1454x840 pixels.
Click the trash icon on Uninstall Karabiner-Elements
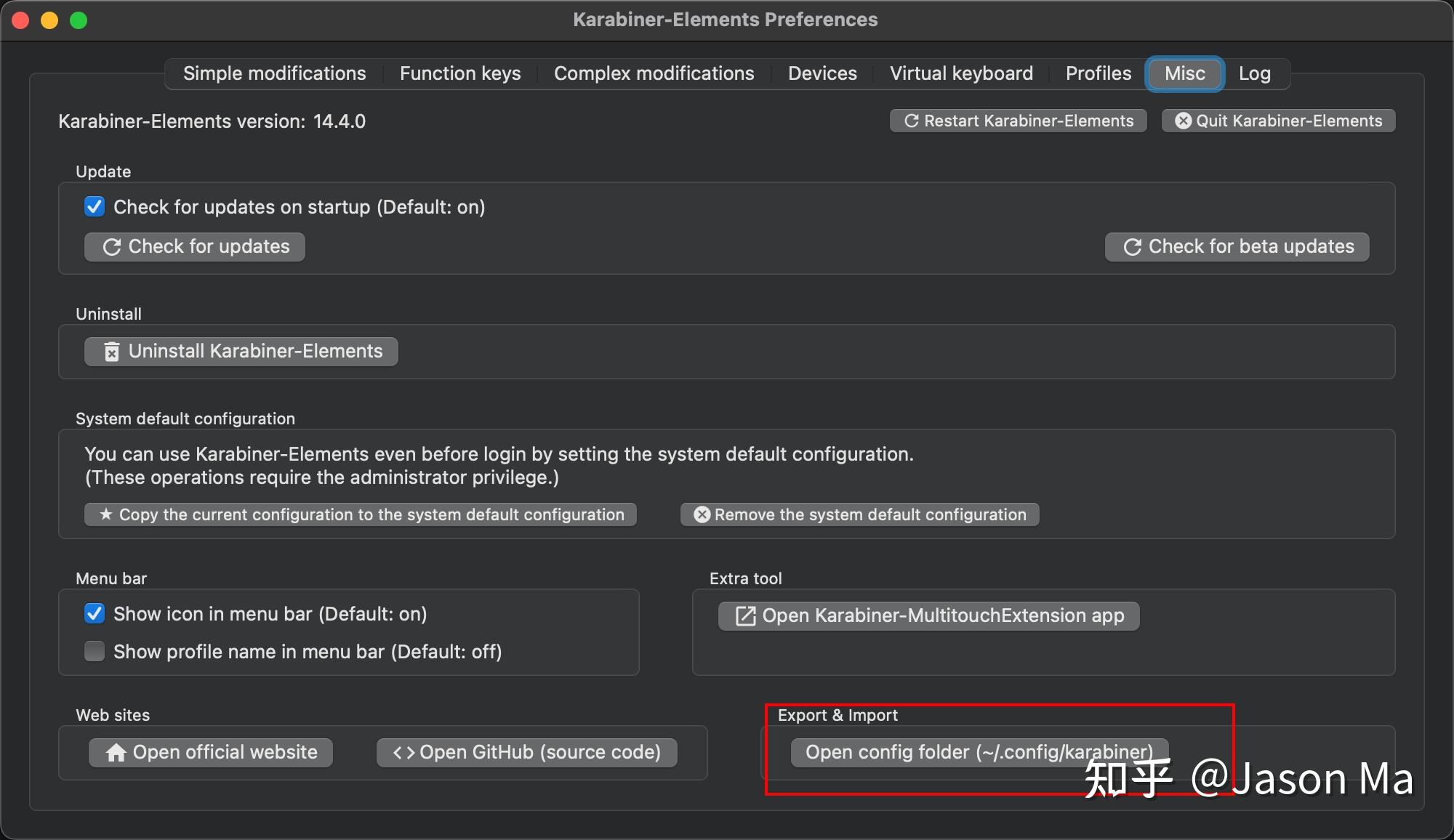111,352
